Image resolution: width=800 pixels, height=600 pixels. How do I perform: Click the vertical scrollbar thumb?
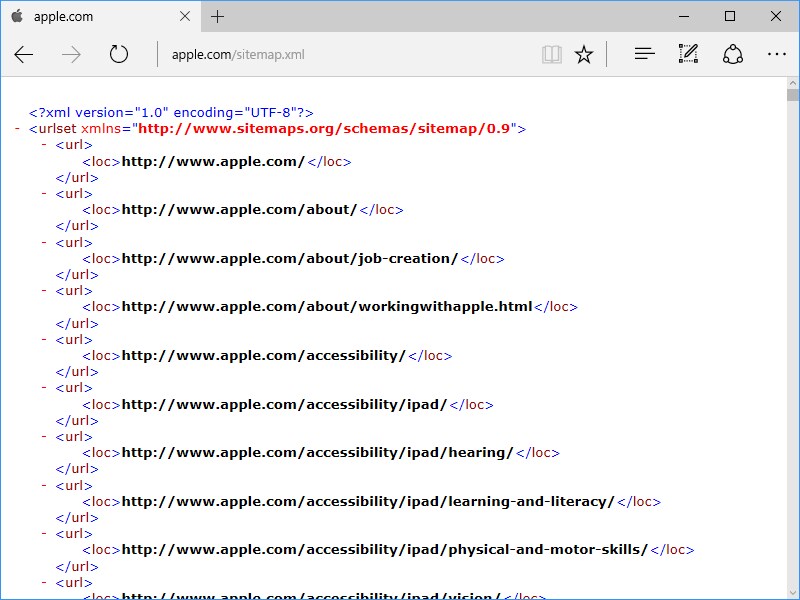coord(792,95)
